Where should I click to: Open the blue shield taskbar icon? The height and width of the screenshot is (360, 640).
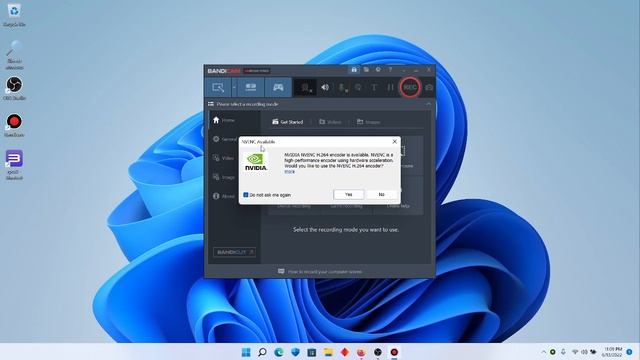295,352
